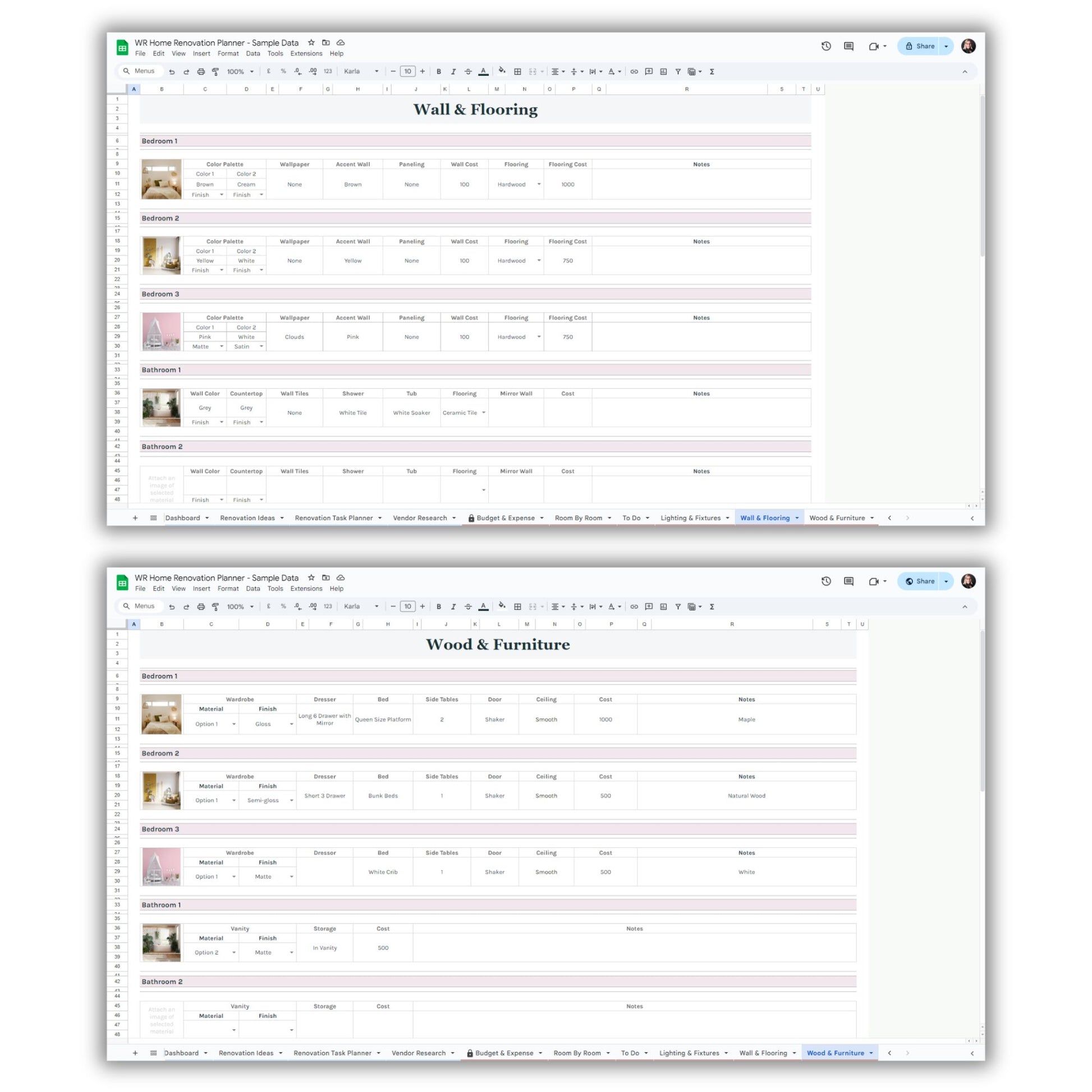Toggle italic in the Wood & Furniture window toolbar
This screenshot has height=1092, width=1092.
point(453,607)
